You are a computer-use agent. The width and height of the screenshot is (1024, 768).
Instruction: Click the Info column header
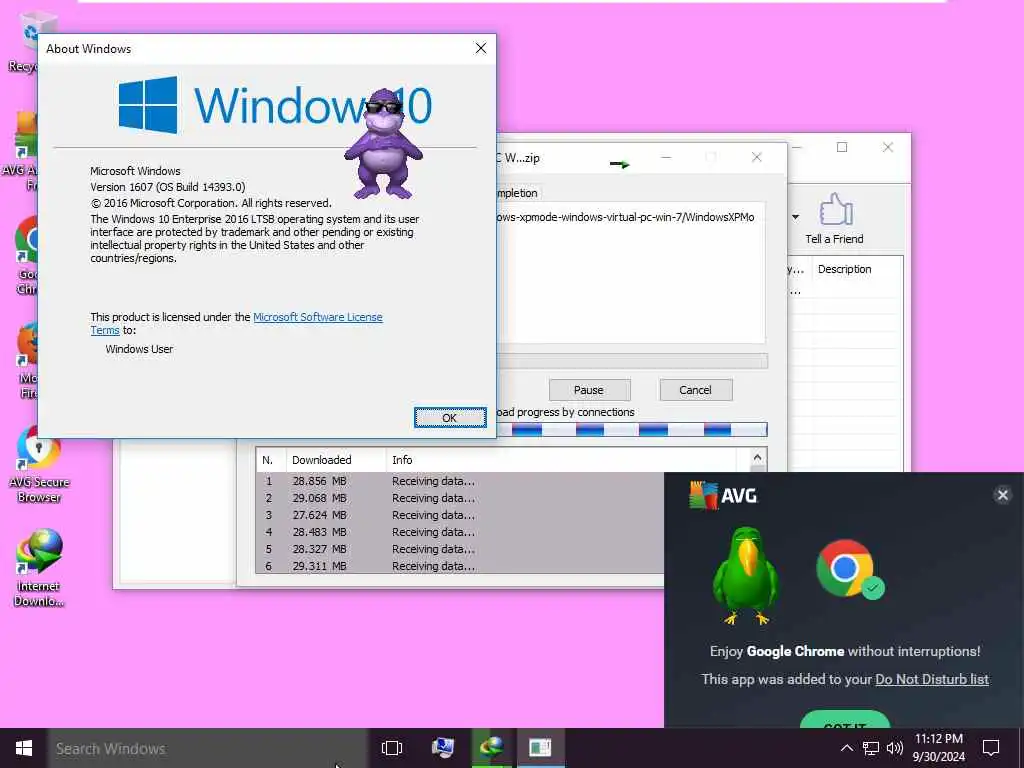click(562, 460)
